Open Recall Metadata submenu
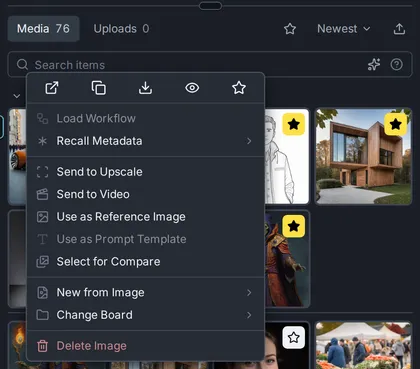 click(x=145, y=141)
